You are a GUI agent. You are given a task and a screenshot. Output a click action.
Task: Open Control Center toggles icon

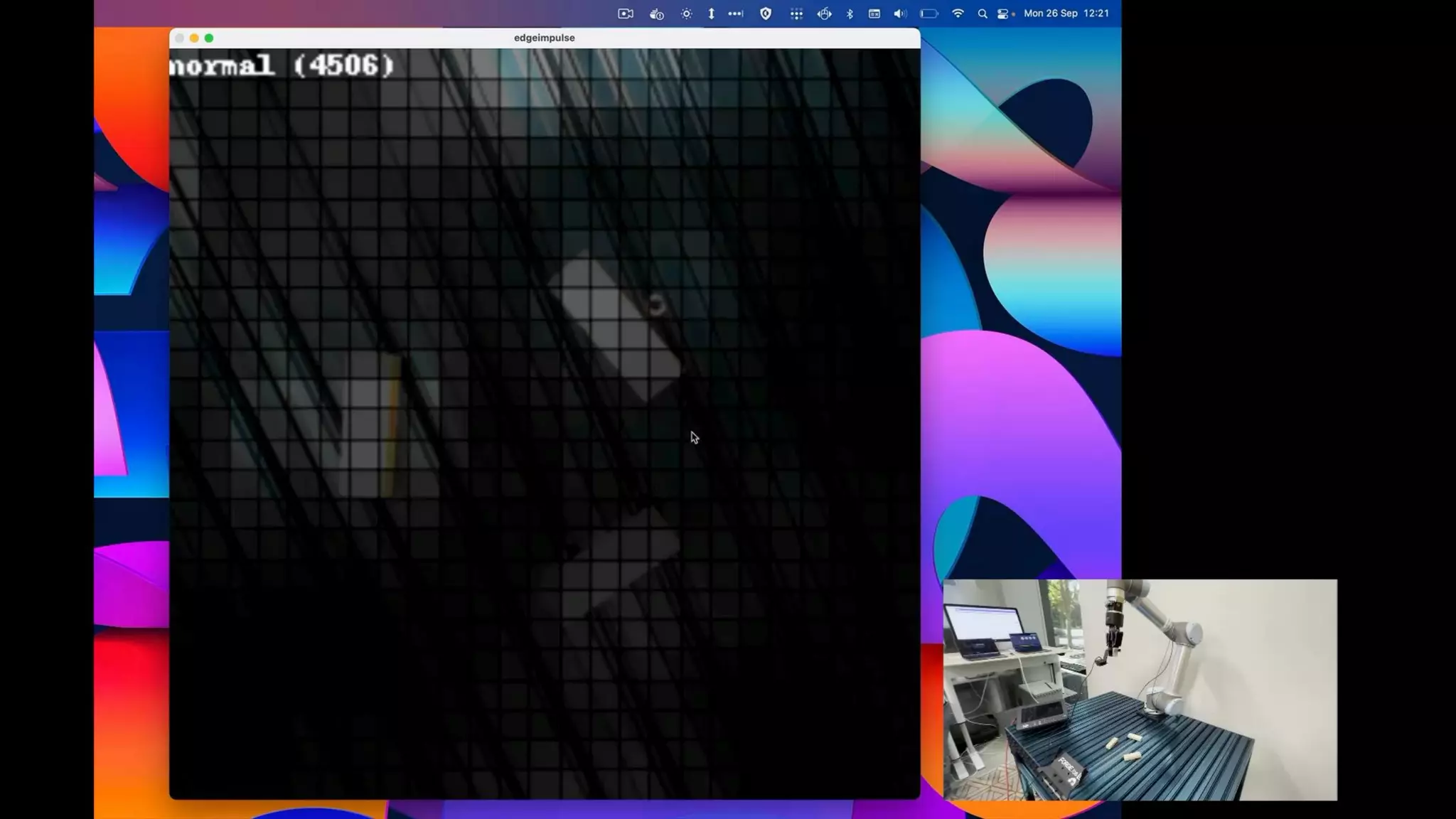(1003, 14)
